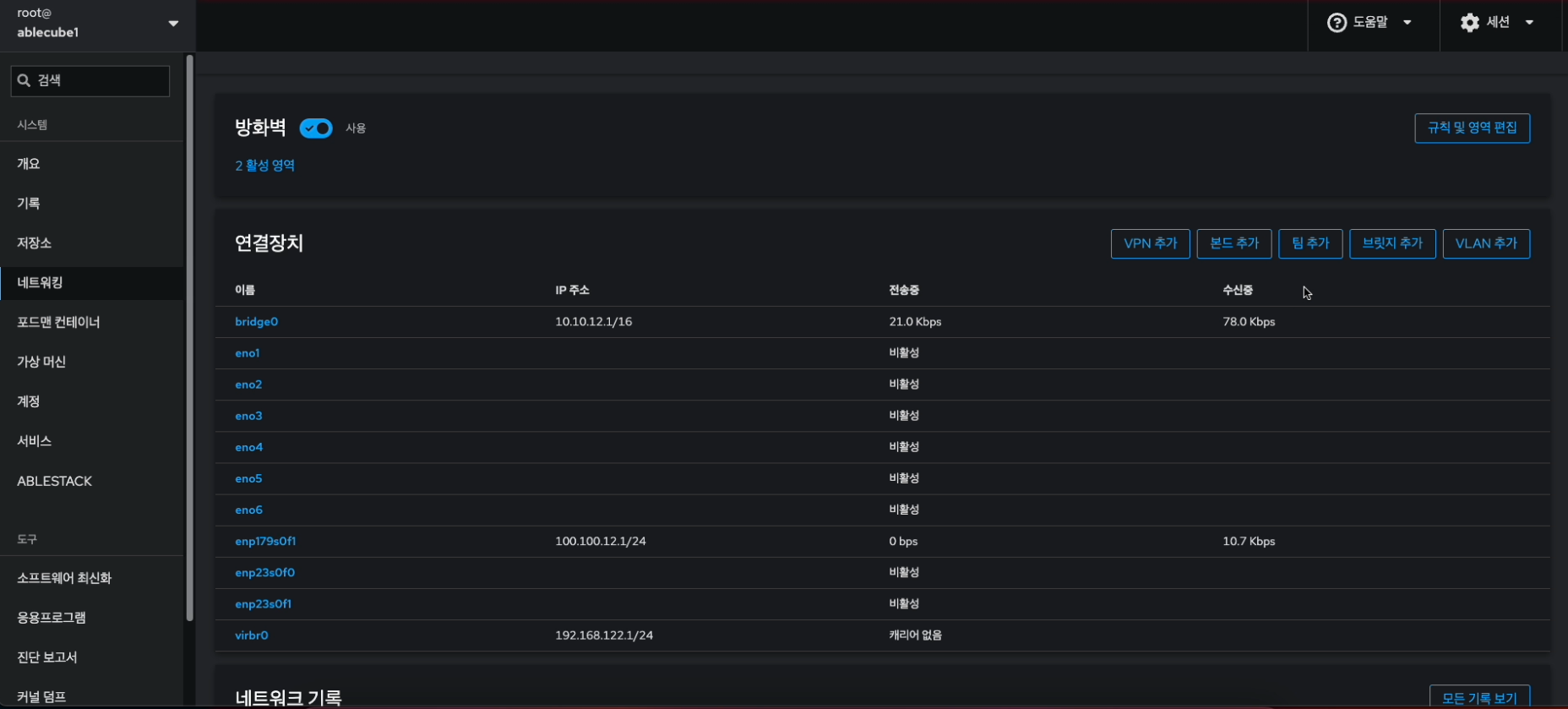Image resolution: width=1568 pixels, height=709 pixels.
Task: Click the 규칙 및 영역 편집 button
Action: 1472,128
